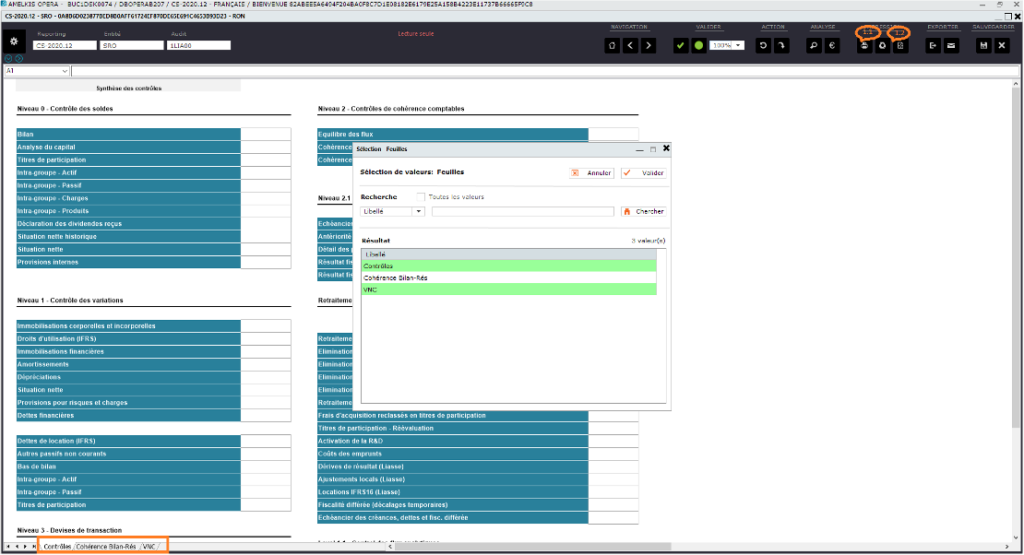Switch to the VNC sheet tab
This screenshot has height=555, width=1024.
(150, 547)
